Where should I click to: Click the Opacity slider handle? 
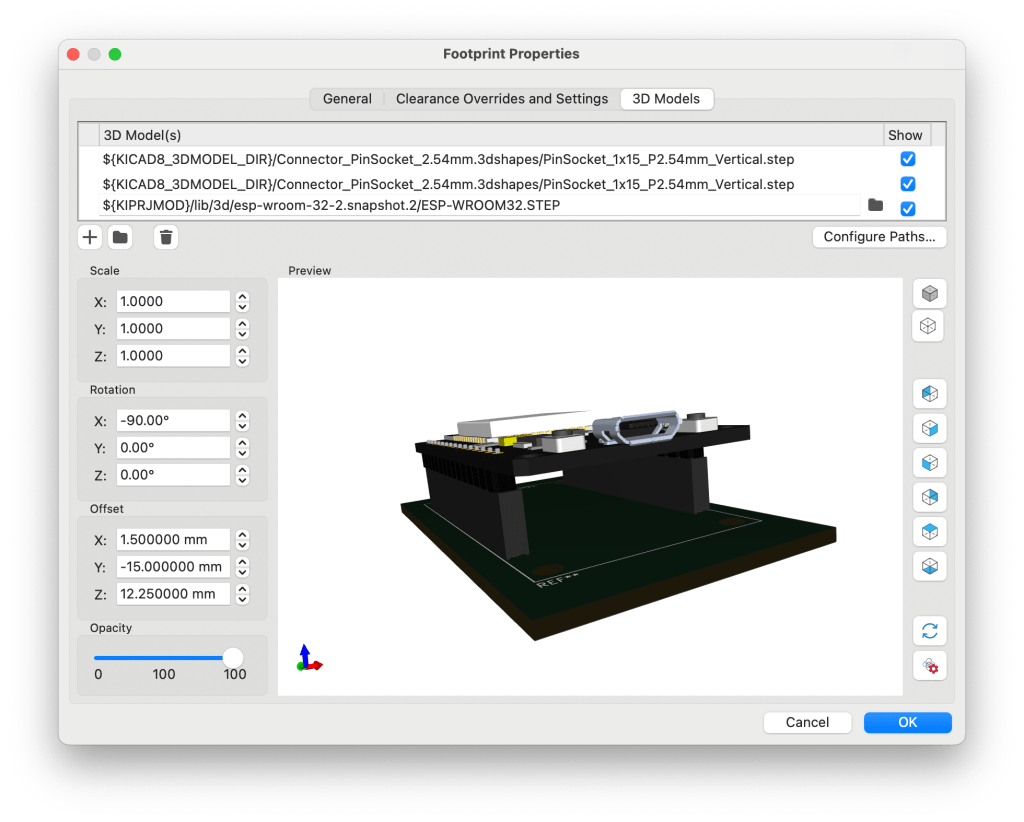(x=233, y=657)
